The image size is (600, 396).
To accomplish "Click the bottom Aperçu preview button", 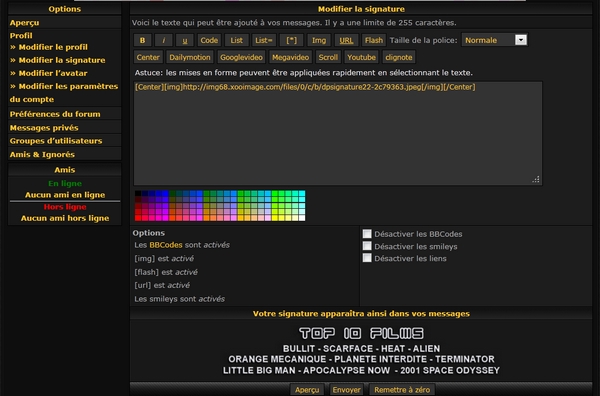I will tap(307, 389).
